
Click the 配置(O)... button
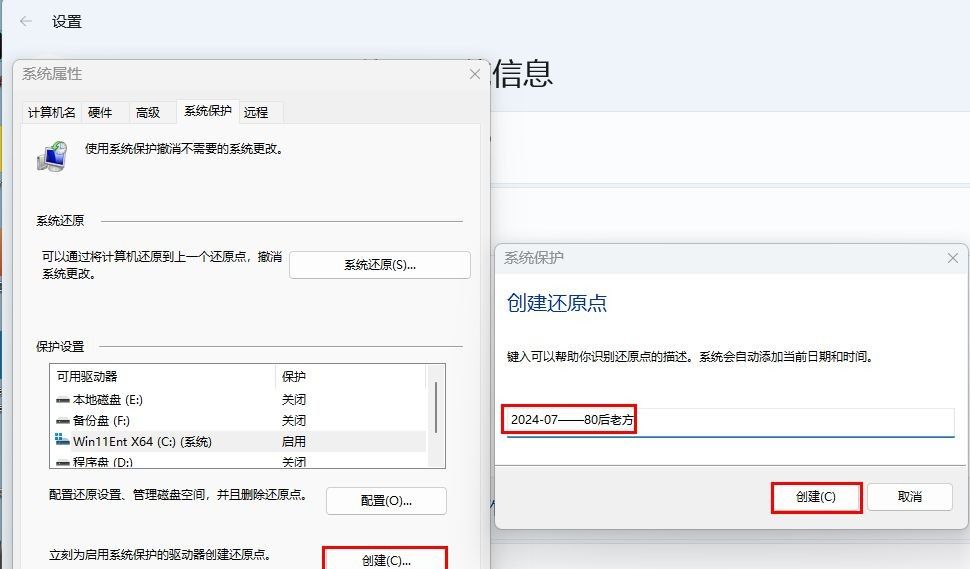(x=386, y=501)
